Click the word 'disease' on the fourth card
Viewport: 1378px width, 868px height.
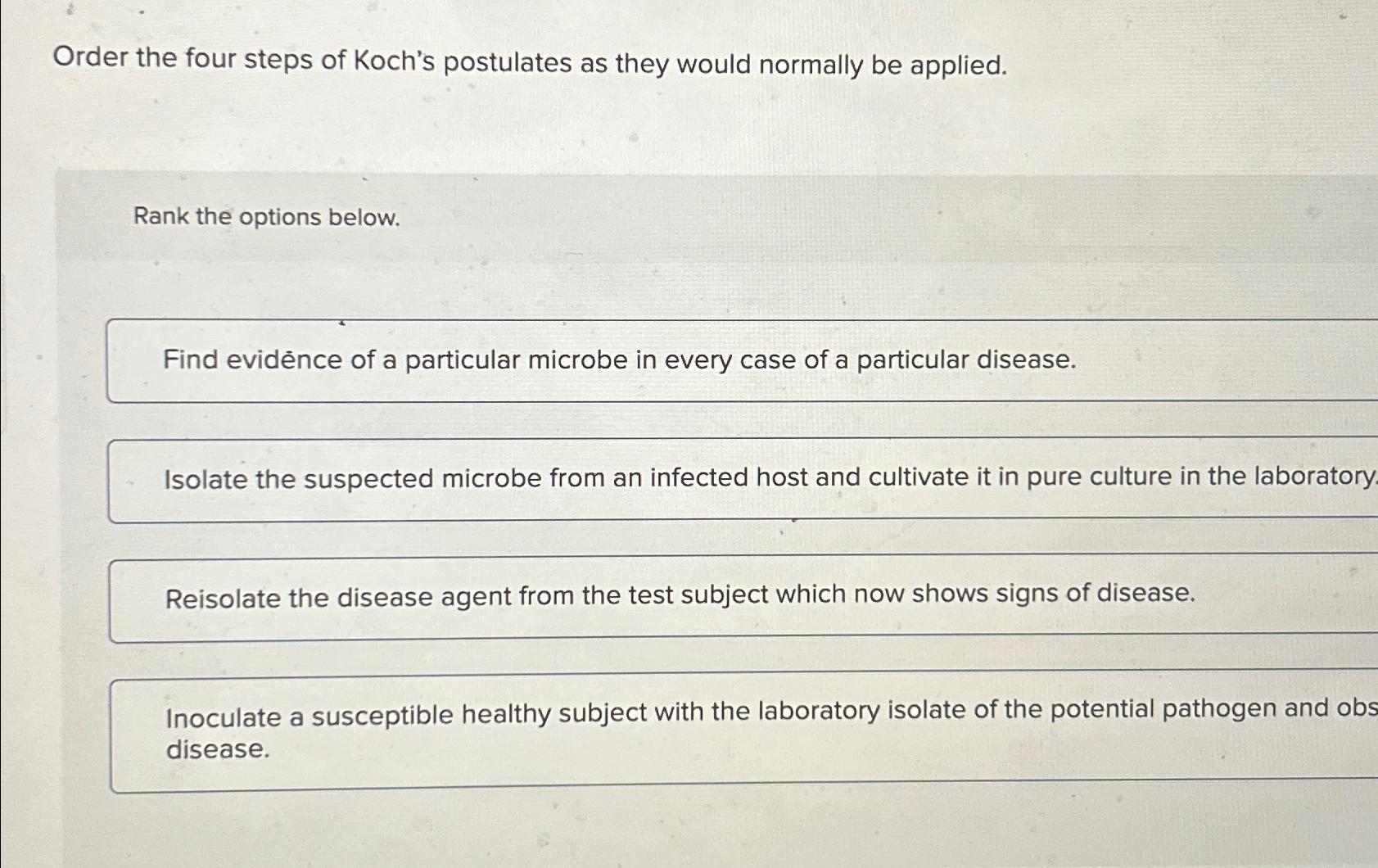tap(217, 749)
